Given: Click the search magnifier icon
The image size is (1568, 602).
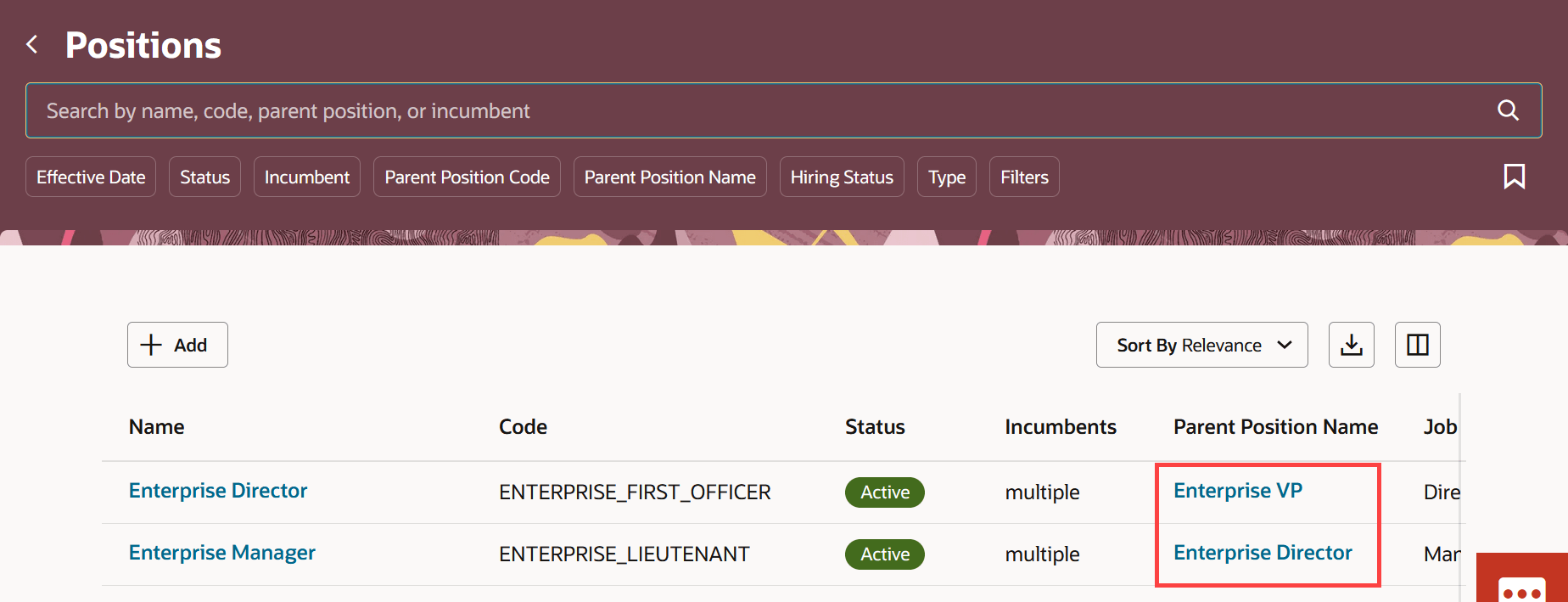Looking at the screenshot, I should pos(1508,110).
